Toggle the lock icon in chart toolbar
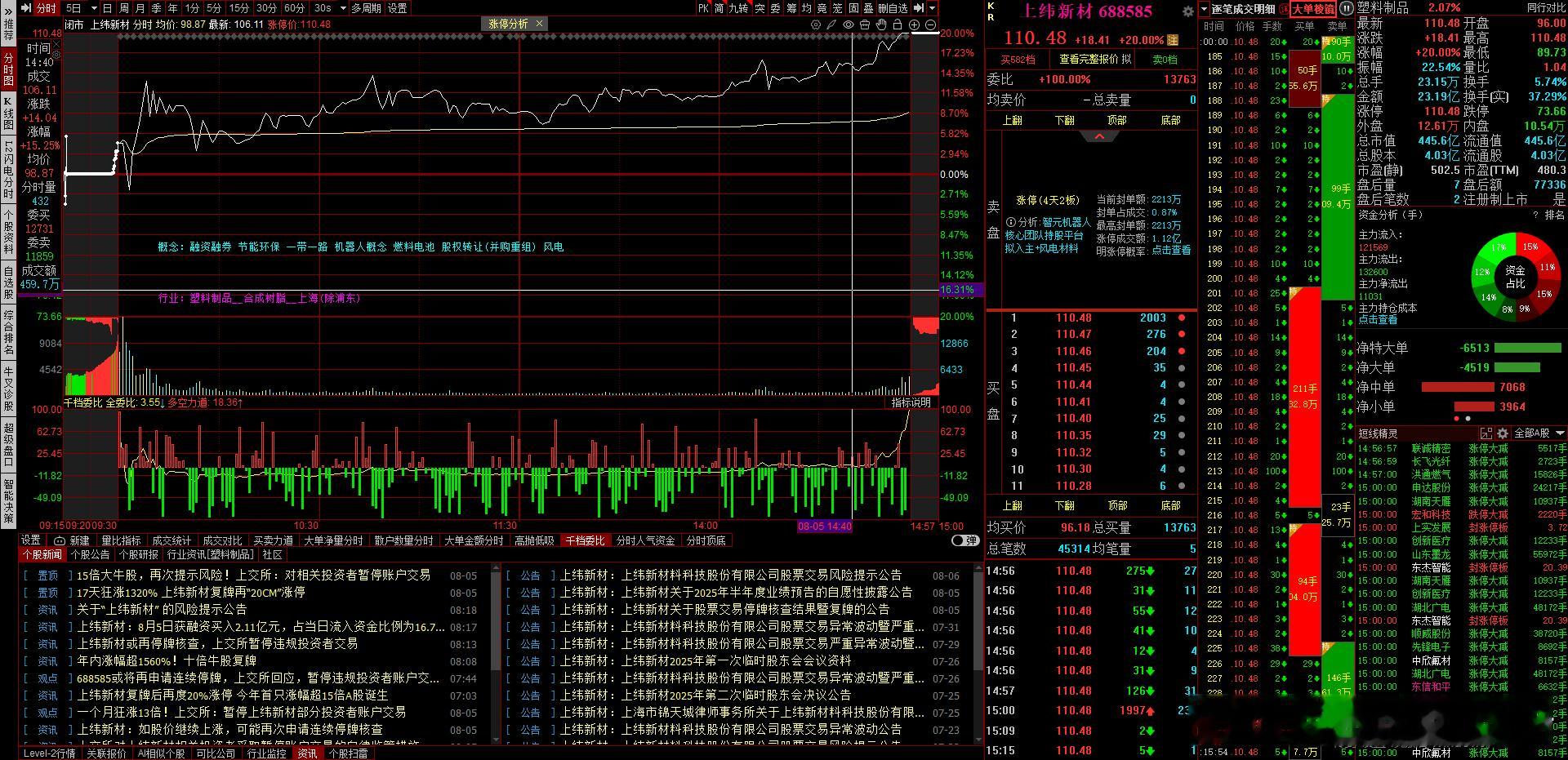This screenshot has width=1568, height=760. click(x=898, y=24)
